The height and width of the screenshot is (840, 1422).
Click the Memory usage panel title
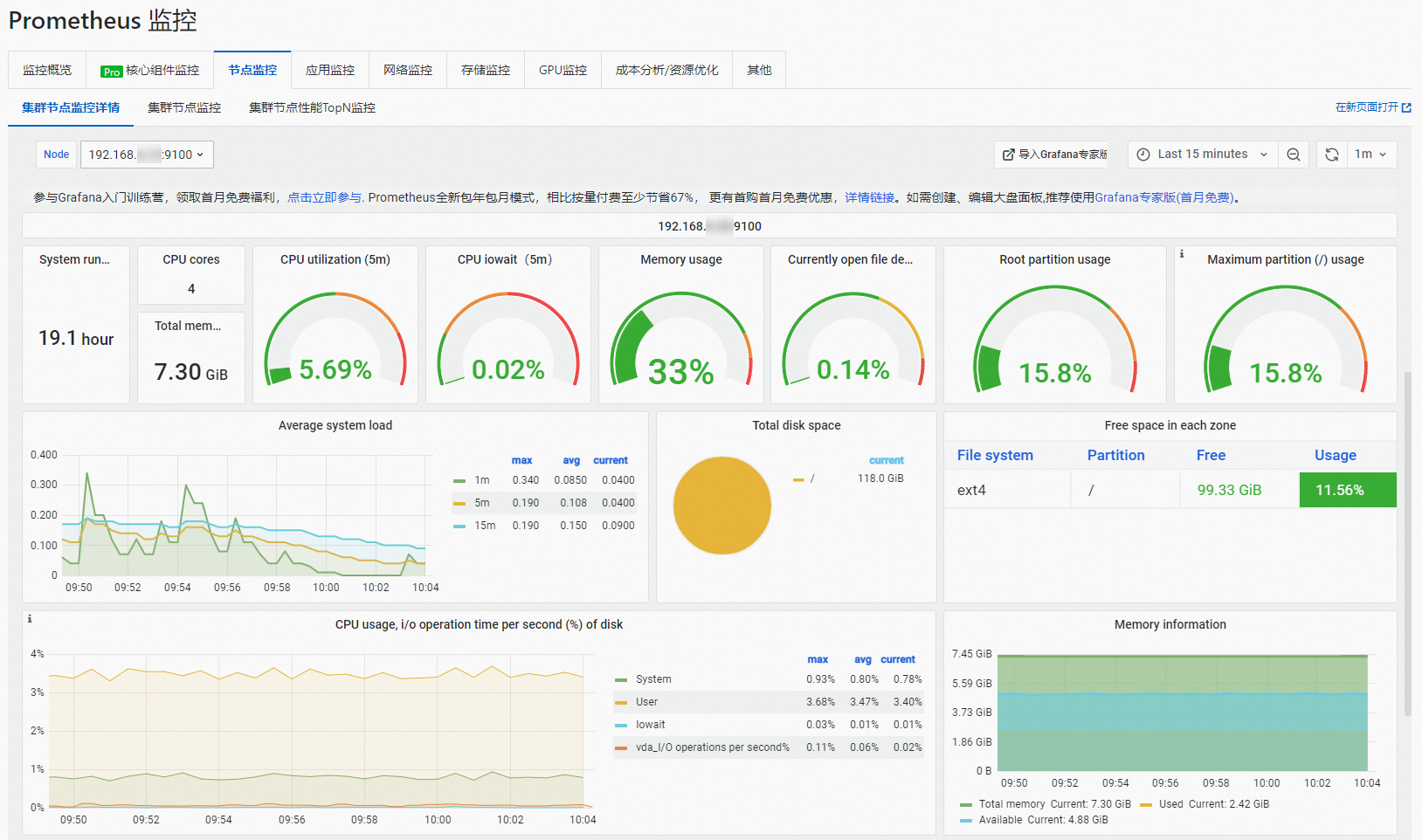click(x=681, y=259)
